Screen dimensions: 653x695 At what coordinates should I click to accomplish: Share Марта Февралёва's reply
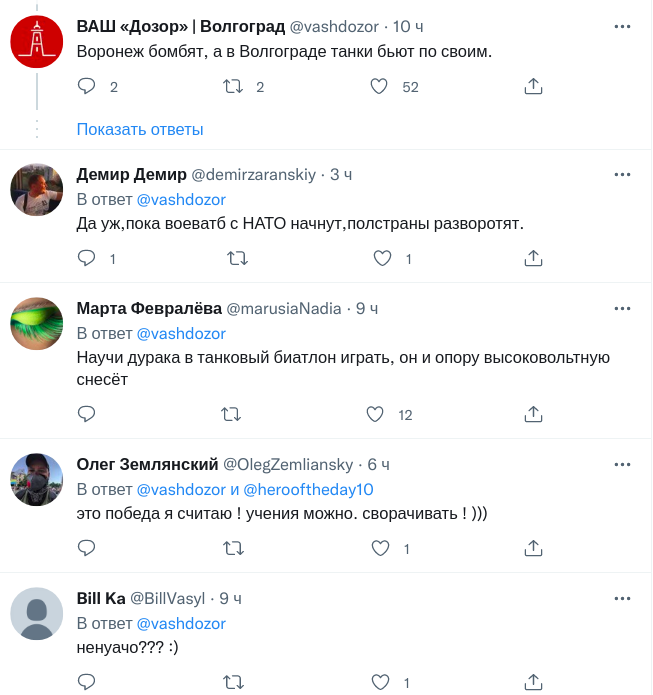click(533, 414)
